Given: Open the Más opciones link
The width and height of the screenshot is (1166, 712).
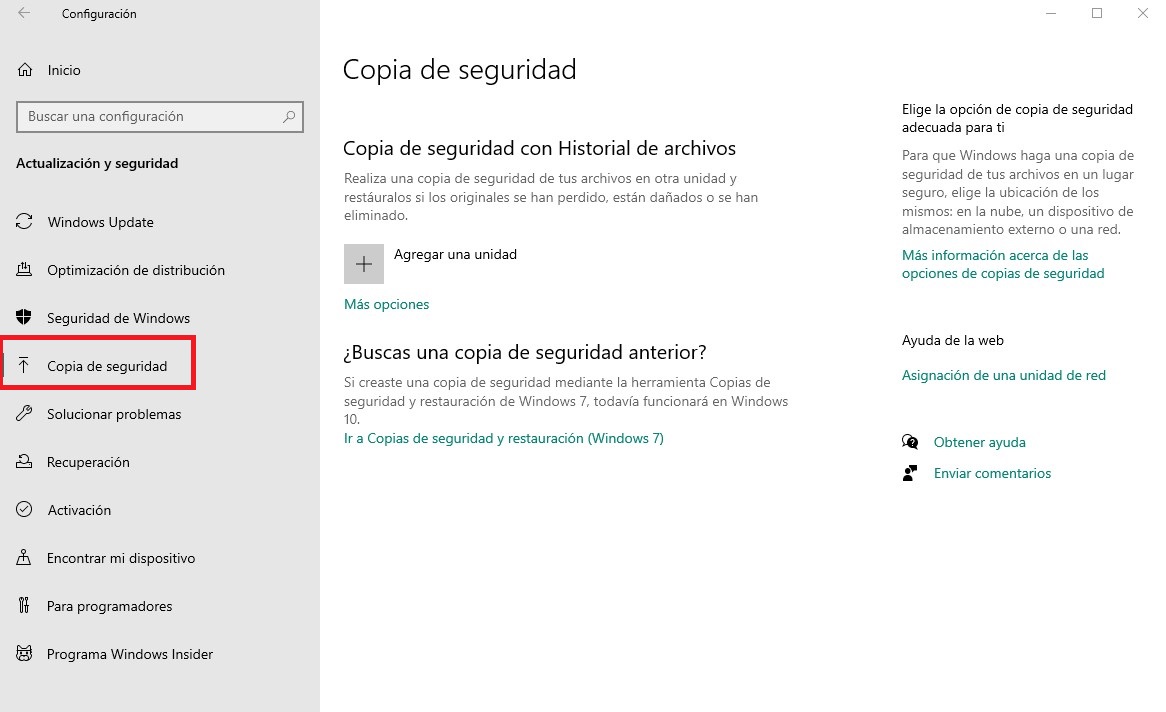Looking at the screenshot, I should pos(386,304).
